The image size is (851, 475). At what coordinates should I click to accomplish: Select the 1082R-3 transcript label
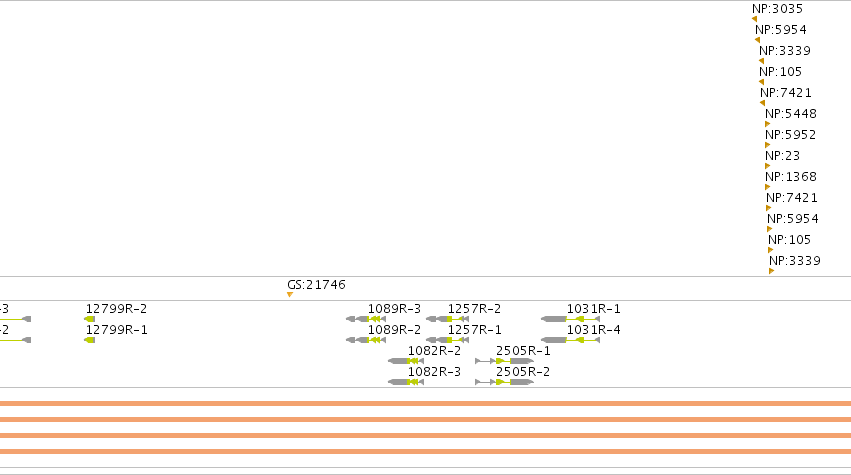[x=434, y=372]
